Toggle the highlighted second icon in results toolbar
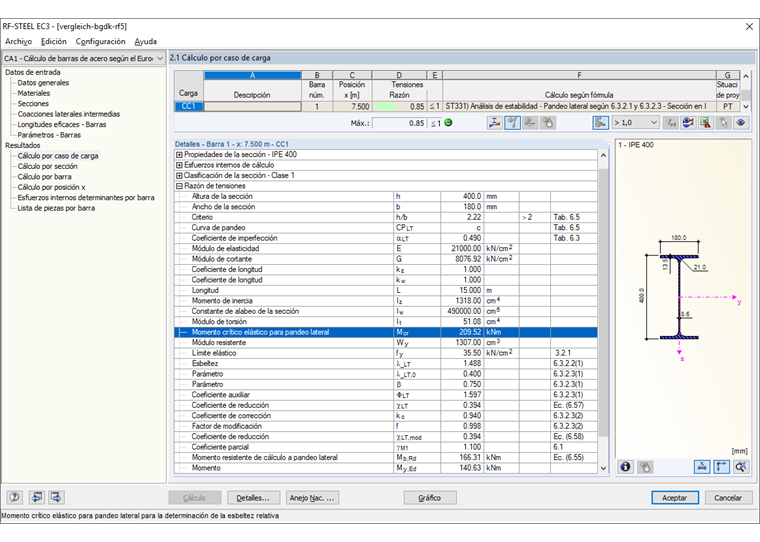The width and height of the screenshot is (760, 542). click(x=512, y=123)
